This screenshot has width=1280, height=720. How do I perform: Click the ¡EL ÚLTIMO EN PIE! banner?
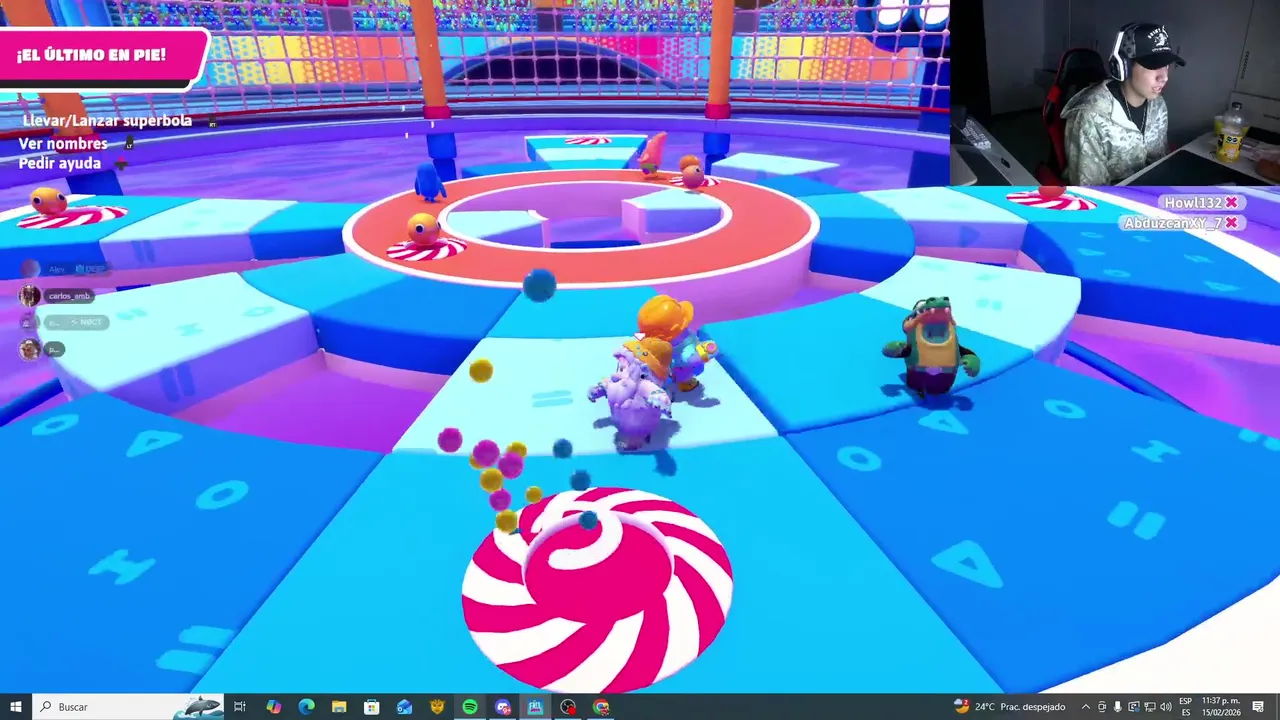(x=91, y=55)
